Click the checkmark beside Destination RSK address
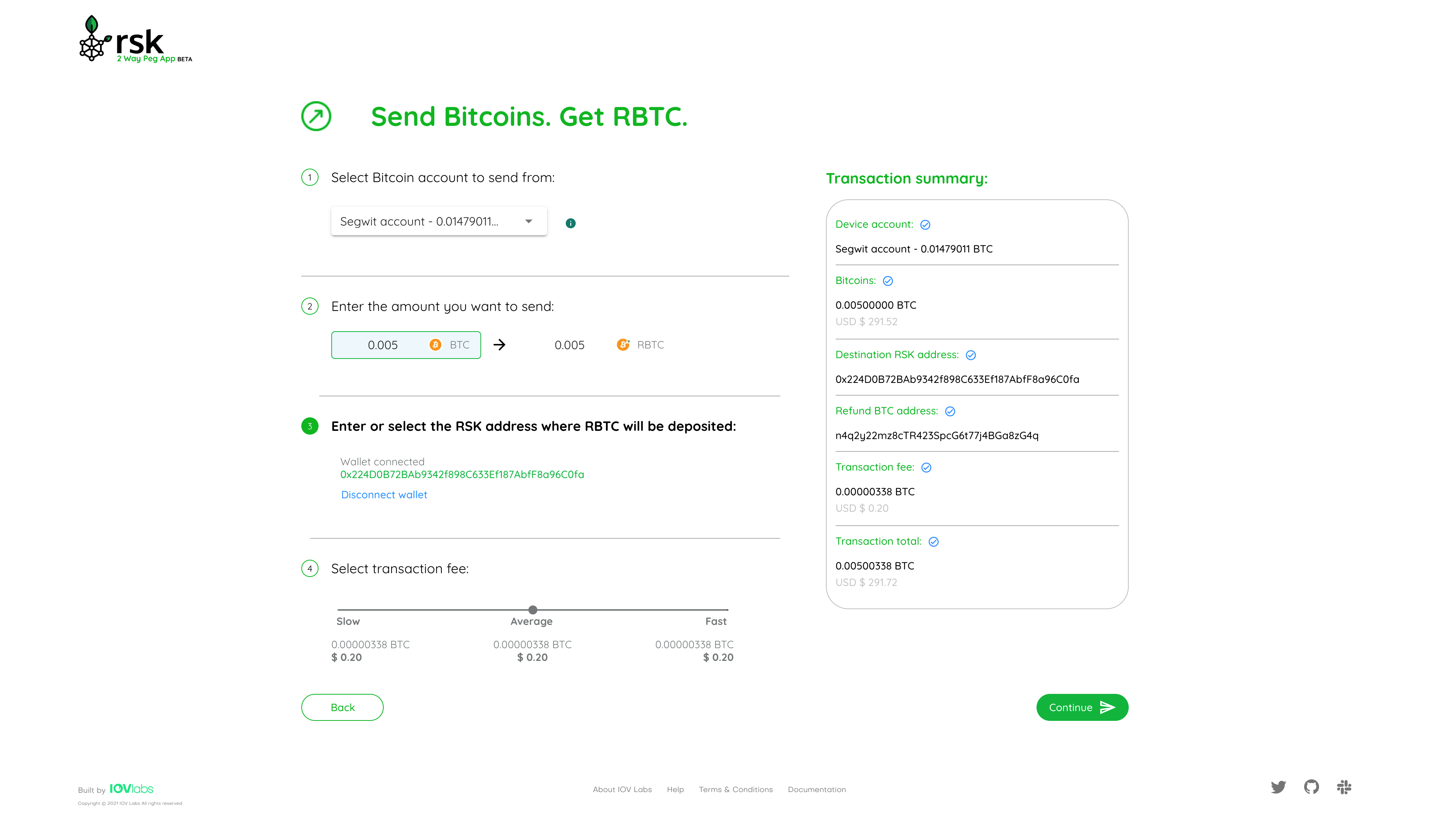The height and width of the screenshot is (840, 1448). [971, 355]
